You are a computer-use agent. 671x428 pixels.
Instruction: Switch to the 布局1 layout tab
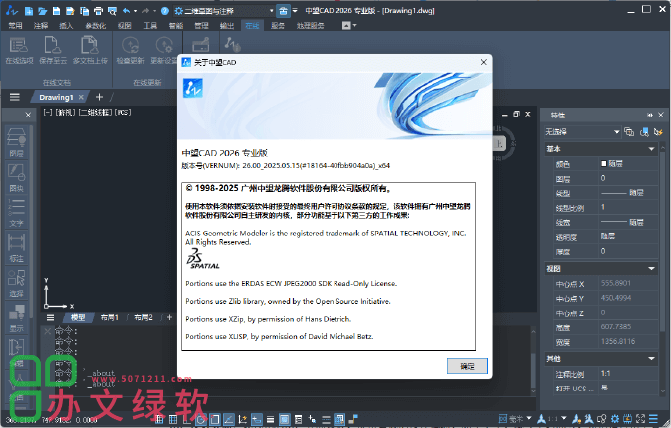point(110,317)
